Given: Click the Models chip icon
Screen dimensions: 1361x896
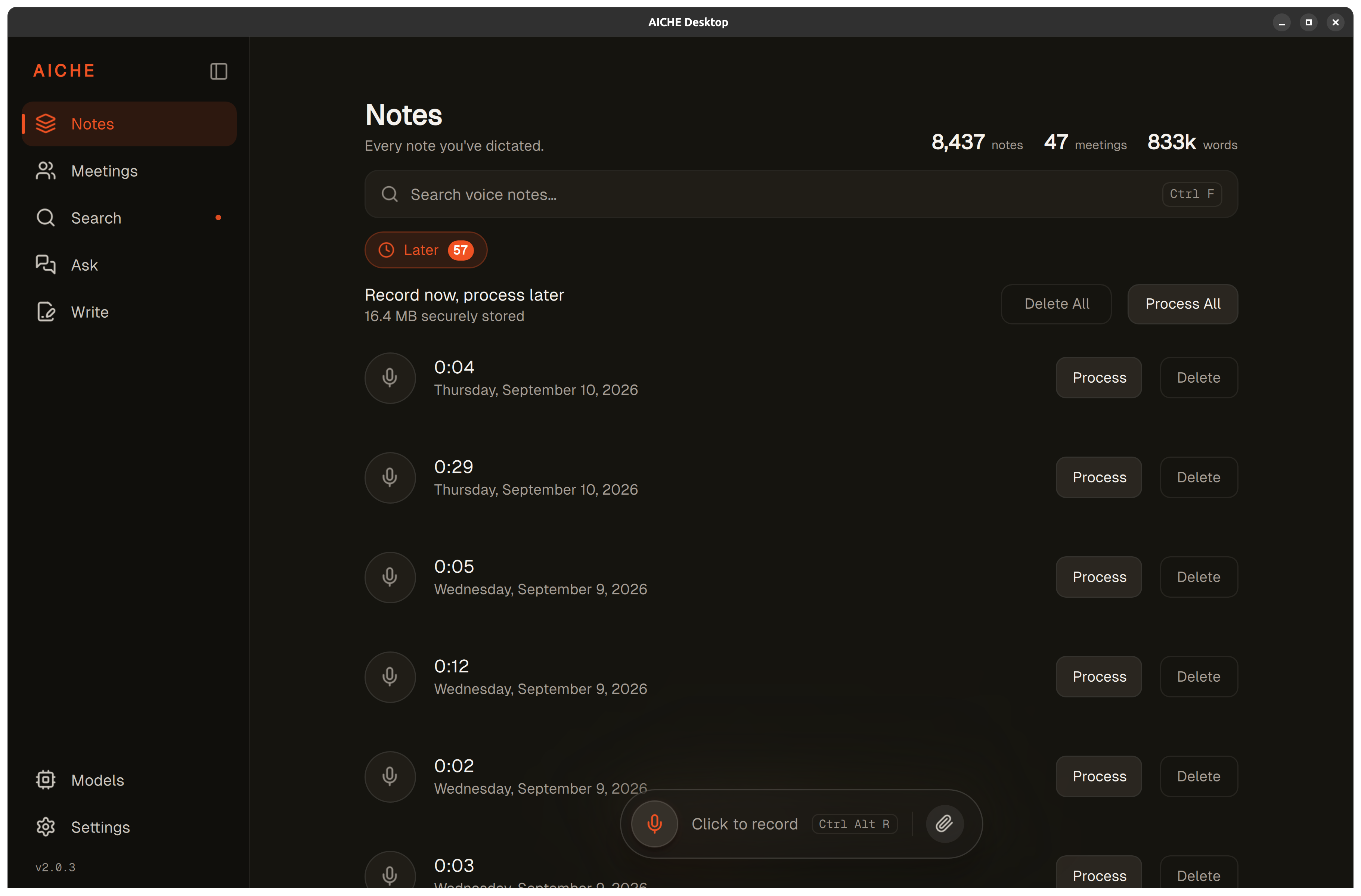Looking at the screenshot, I should click(46, 780).
